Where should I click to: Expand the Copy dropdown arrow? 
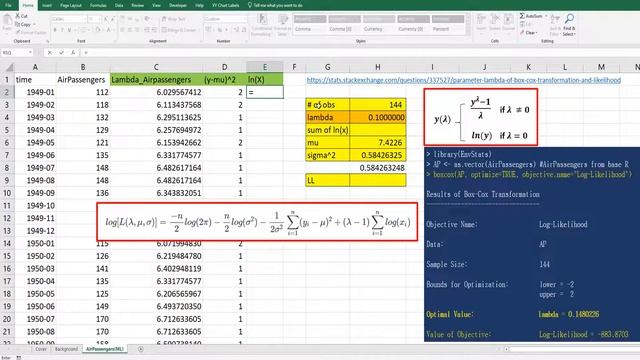(34, 24)
